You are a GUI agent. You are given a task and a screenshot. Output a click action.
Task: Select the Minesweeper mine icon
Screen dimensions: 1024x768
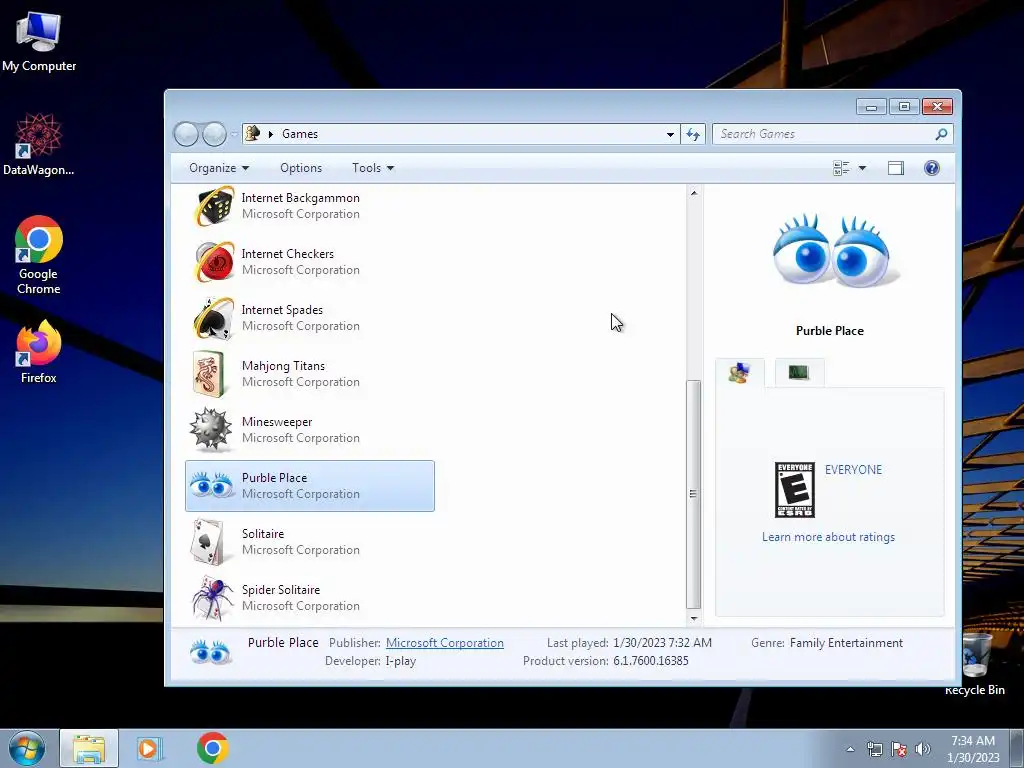coord(210,430)
